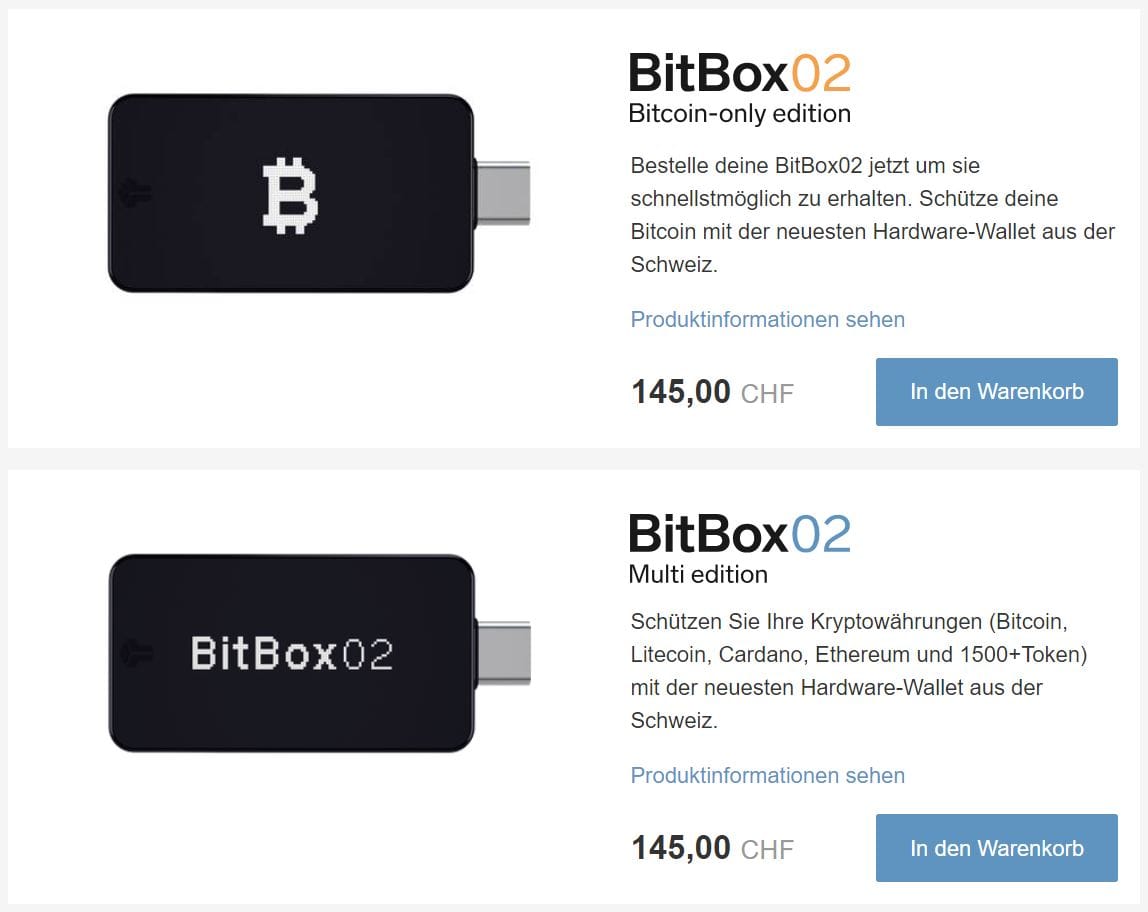Open product information for the Multi edition
1148x912 pixels.
pos(767,775)
